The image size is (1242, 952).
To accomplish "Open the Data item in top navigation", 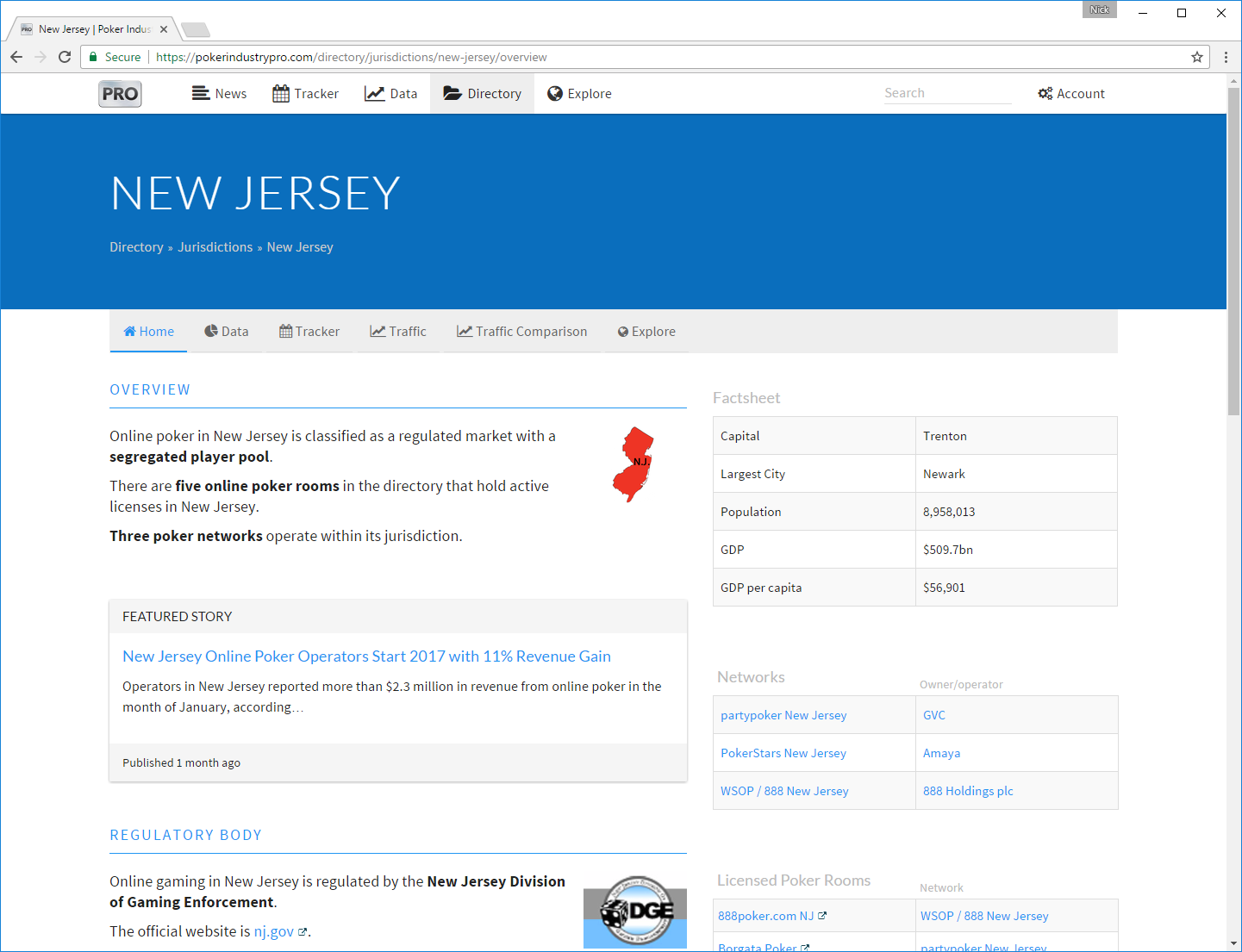I will coord(390,94).
